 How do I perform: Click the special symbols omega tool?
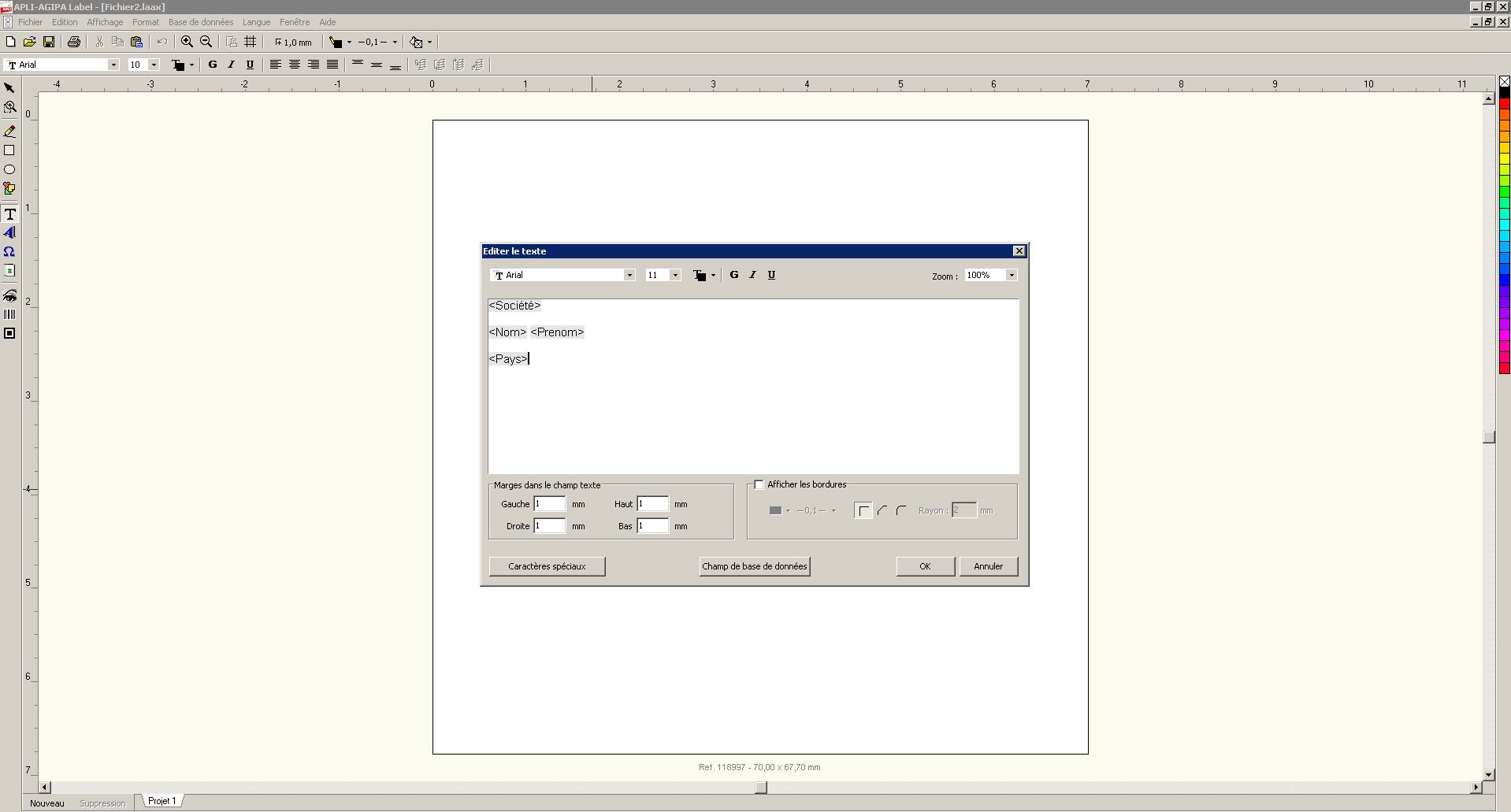pyautogui.click(x=9, y=252)
